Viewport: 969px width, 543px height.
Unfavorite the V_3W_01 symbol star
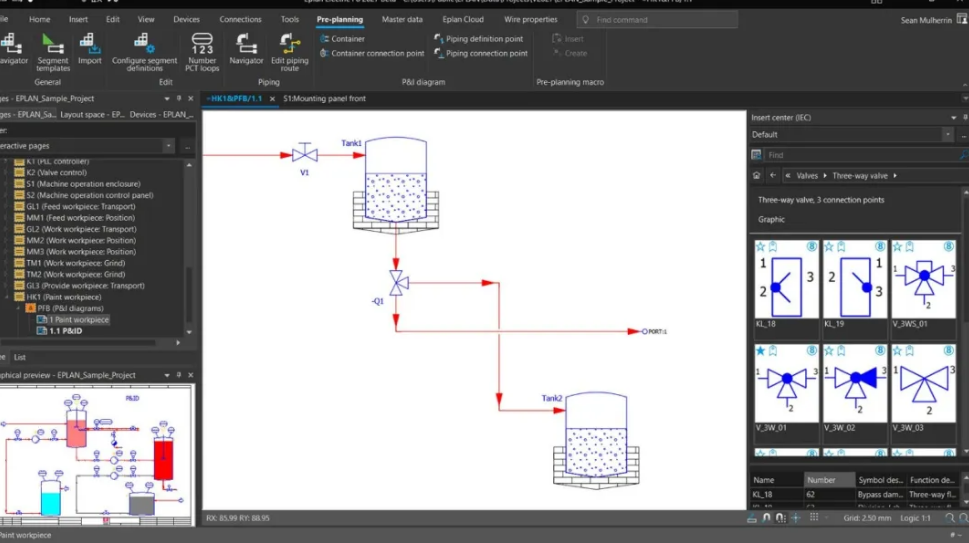[x=761, y=350]
